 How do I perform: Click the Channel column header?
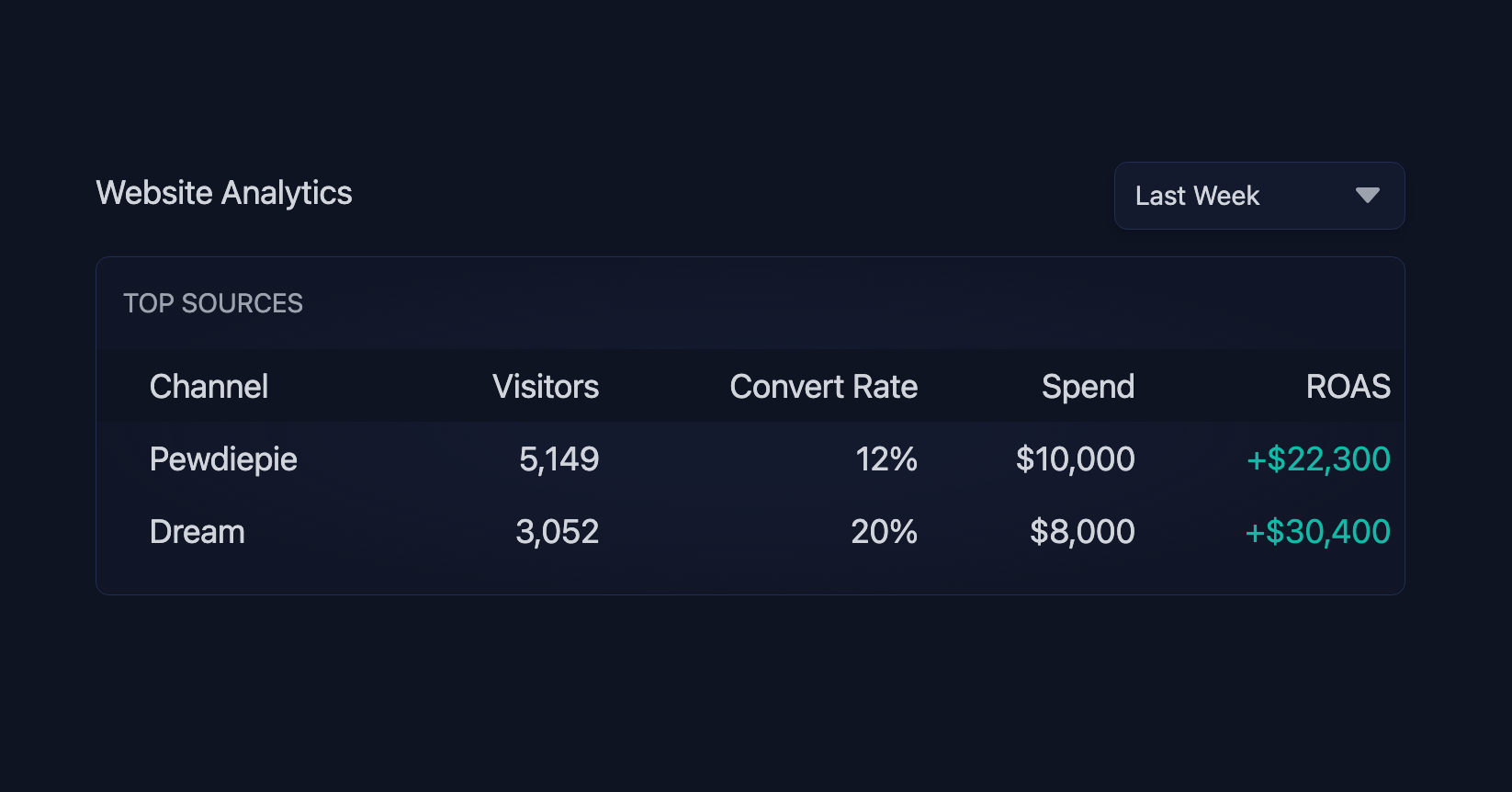[209, 387]
